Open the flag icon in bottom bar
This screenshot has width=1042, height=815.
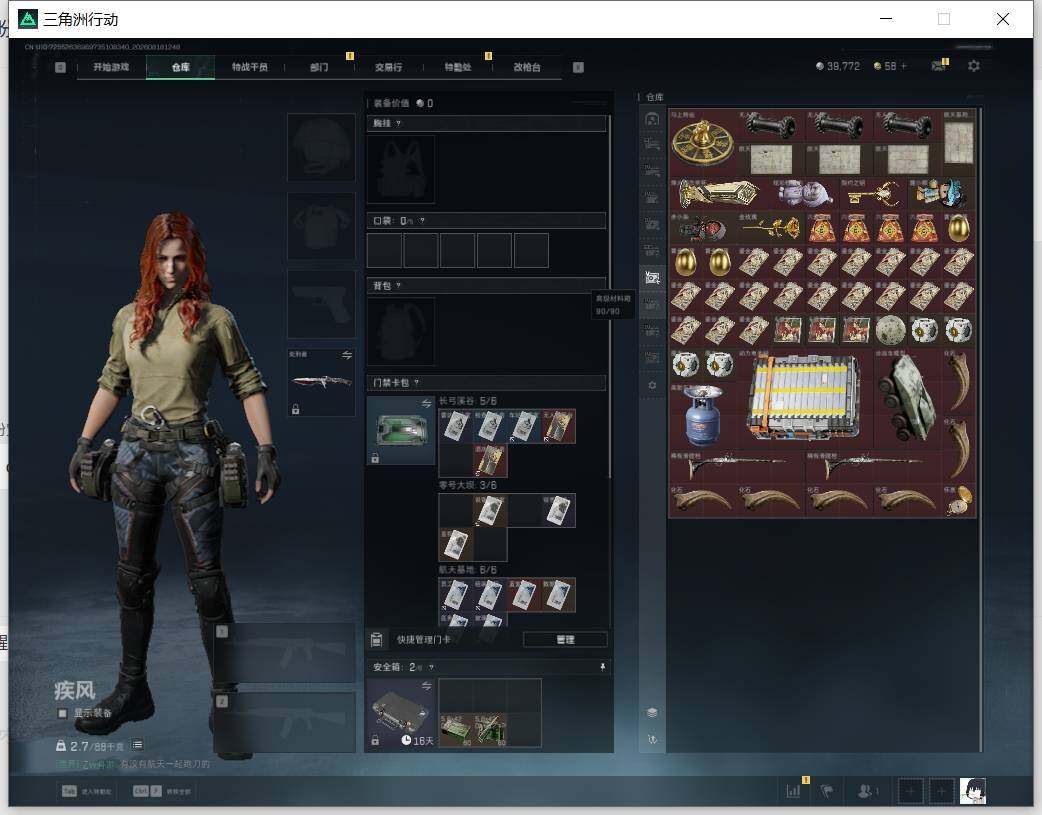[827, 791]
